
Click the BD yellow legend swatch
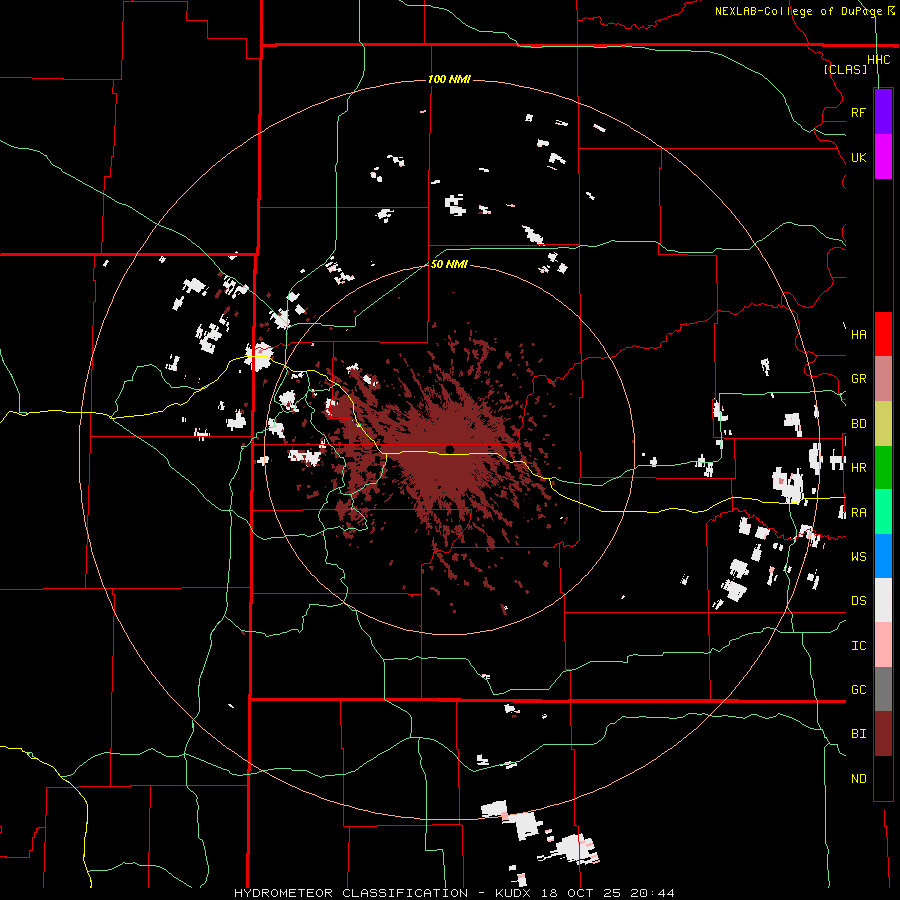pos(883,424)
